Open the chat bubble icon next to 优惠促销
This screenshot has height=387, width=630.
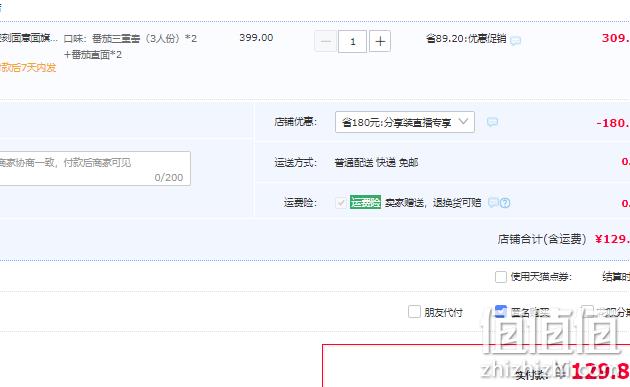(515, 40)
